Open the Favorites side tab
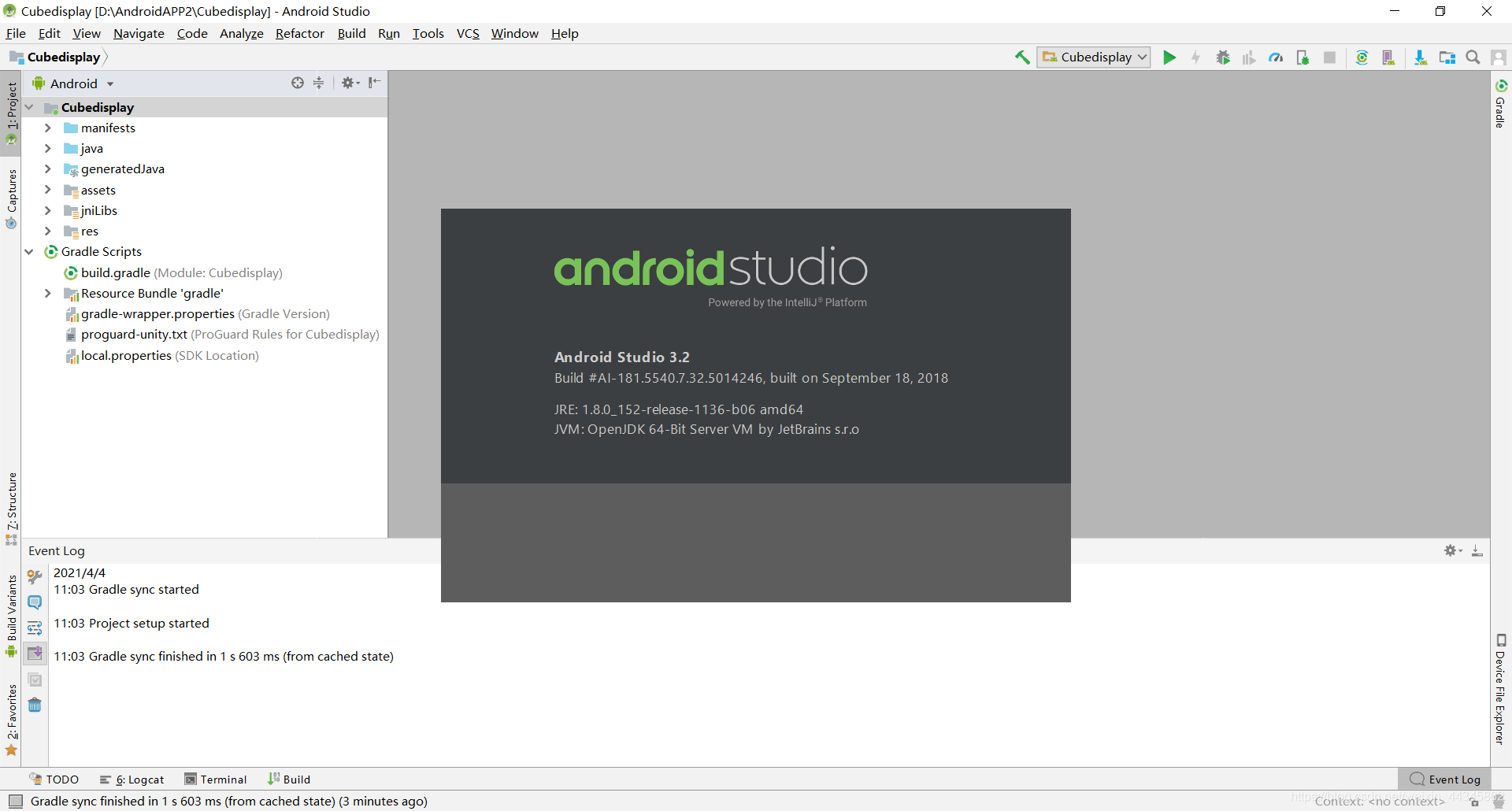Image resolution: width=1512 pixels, height=811 pixels. point(11,720)
